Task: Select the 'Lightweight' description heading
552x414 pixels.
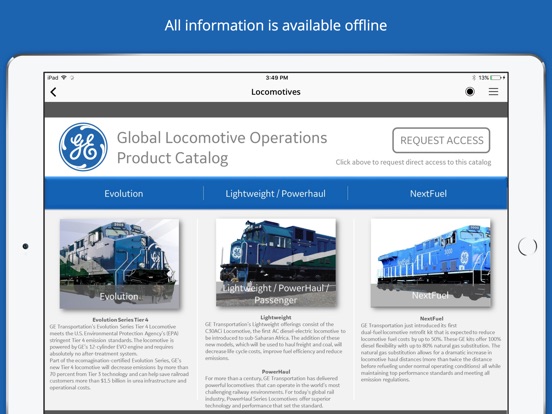Action: [x=276, y=317]
